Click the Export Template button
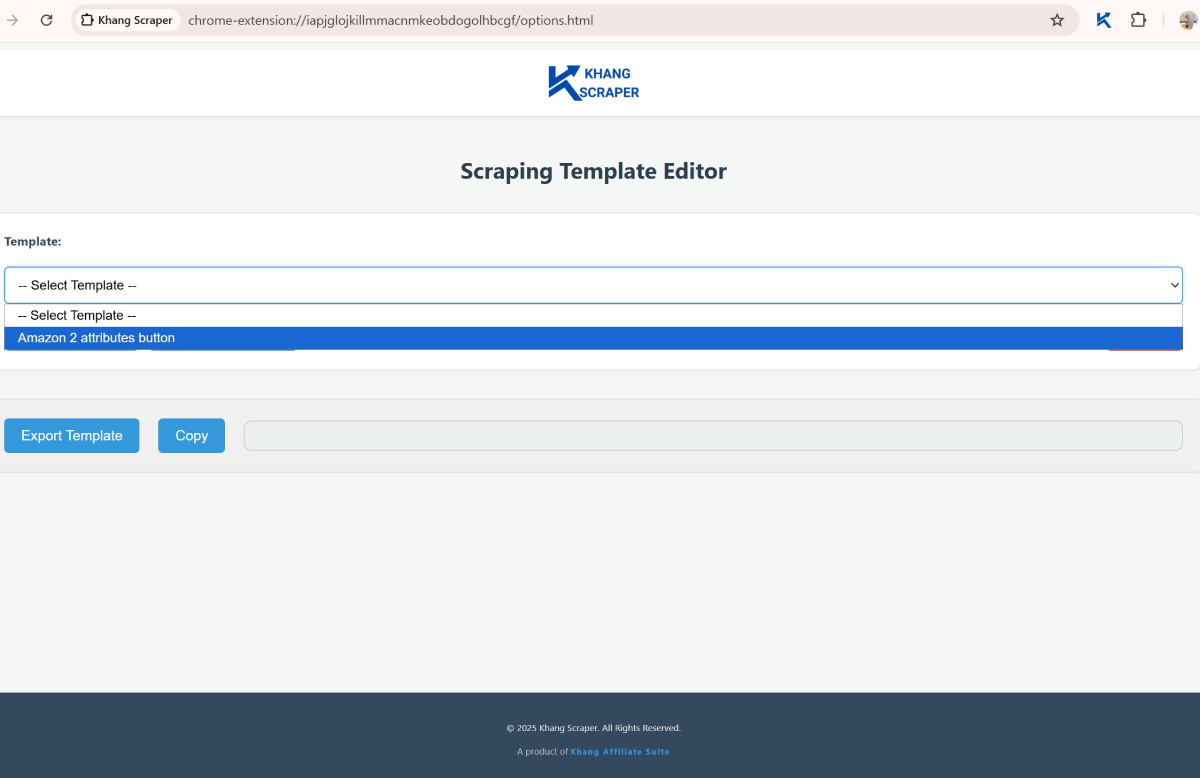Image resolution: width=1200 pixels, height=778 pixels. tap(71, 435)
